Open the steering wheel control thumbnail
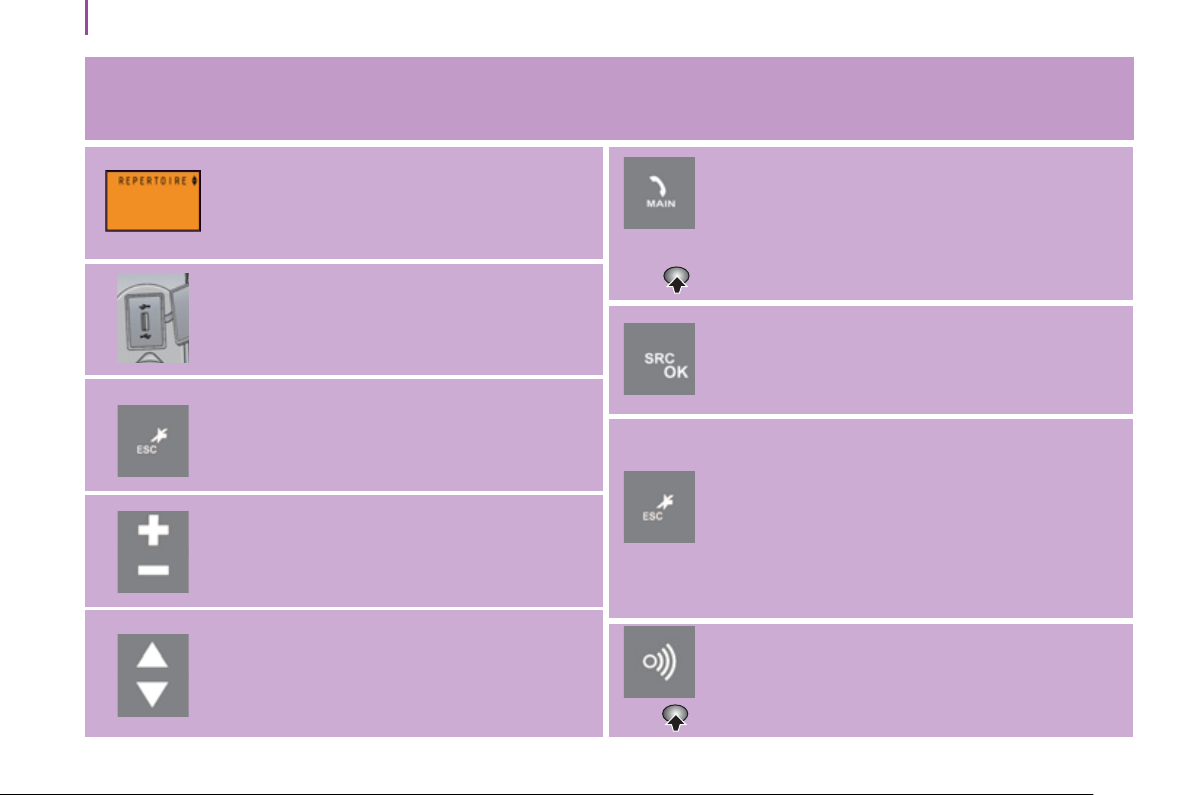Viewport: 1192px width, 795px height. click(153, 318)
